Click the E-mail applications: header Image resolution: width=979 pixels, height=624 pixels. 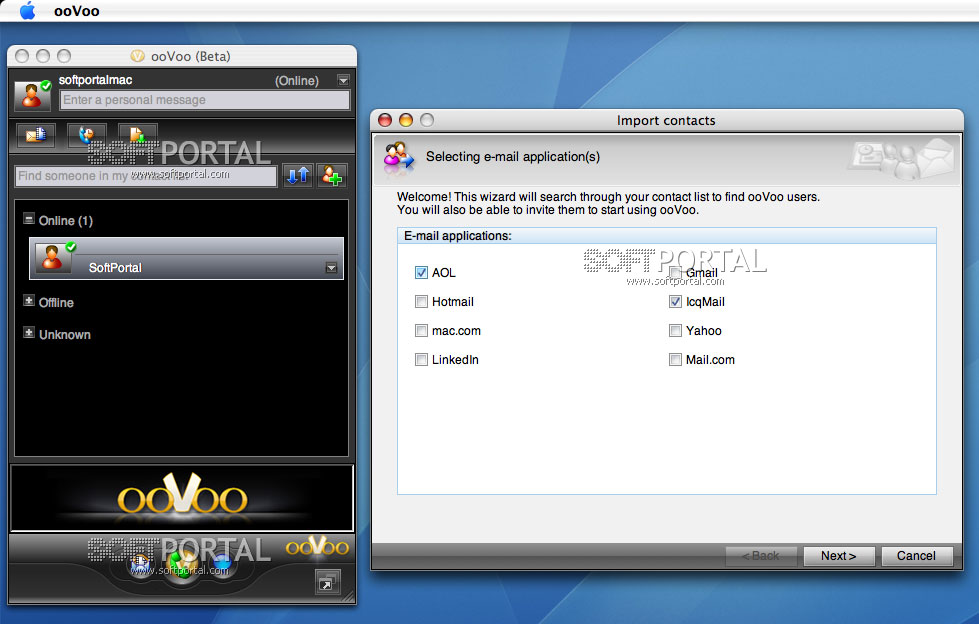pyautogui.click(x=667, y=236)
